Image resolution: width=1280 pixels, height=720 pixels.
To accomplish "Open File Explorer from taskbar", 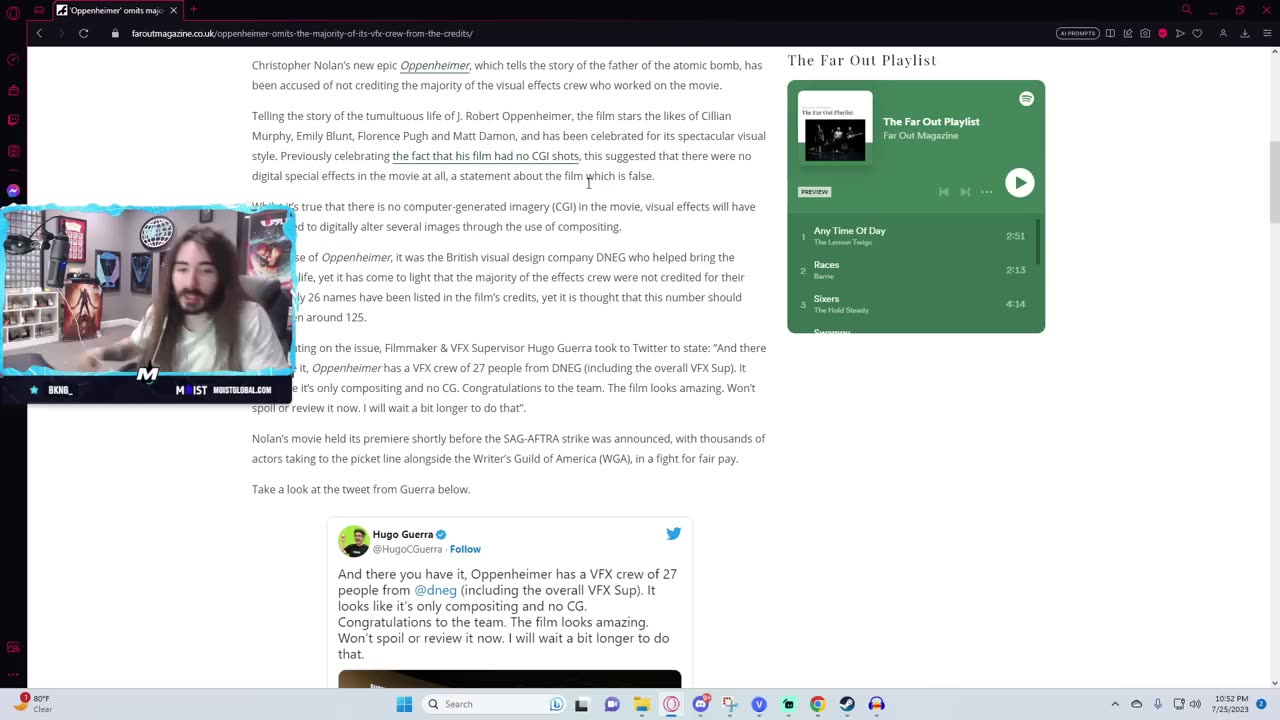I will pos(641,704).
